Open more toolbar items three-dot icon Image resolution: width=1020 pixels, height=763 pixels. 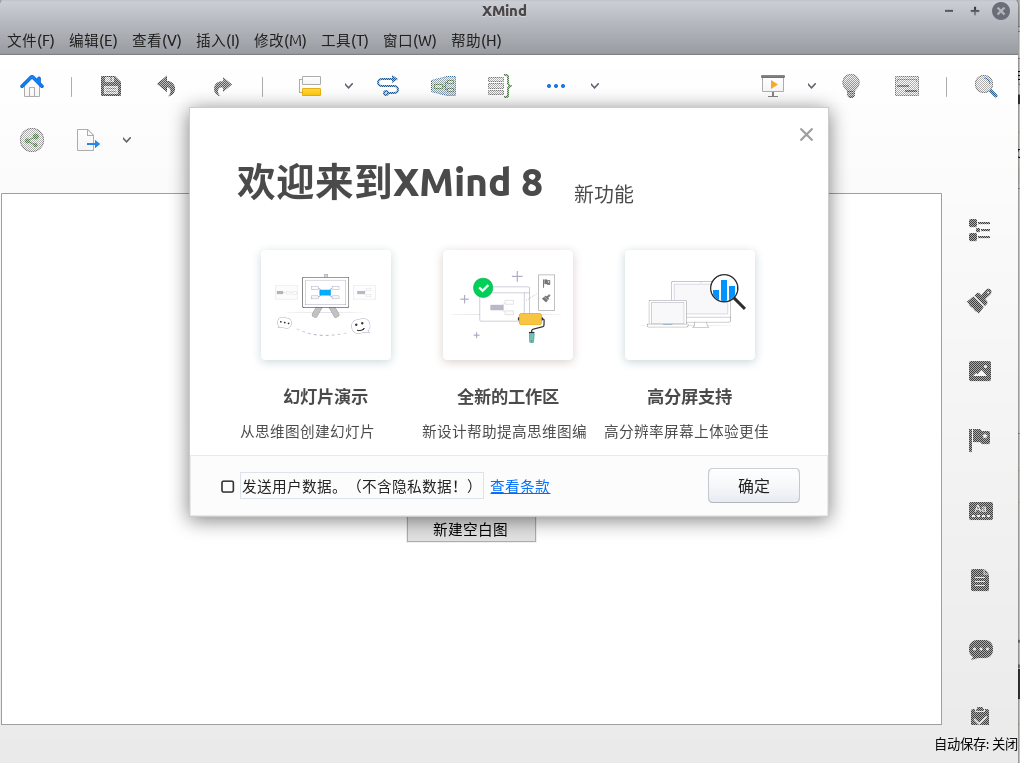pyautogui.click(x=556, y=86)
